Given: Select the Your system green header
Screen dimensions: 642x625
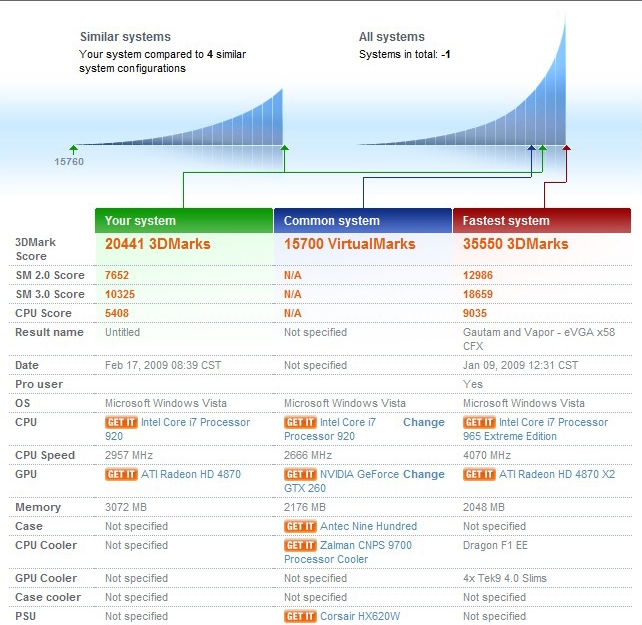Looking at the screenshot, I should (x=184, y=221).
